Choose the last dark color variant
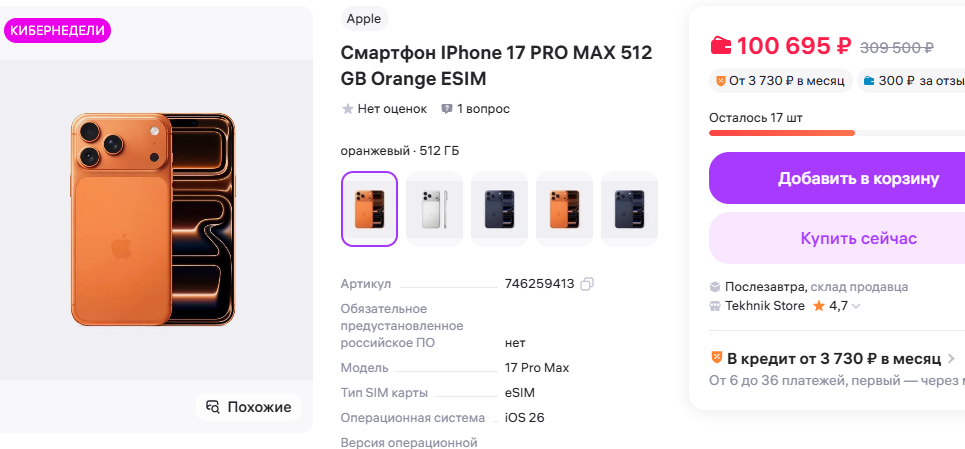The image size is (965, 449). (x=629, y=209)
